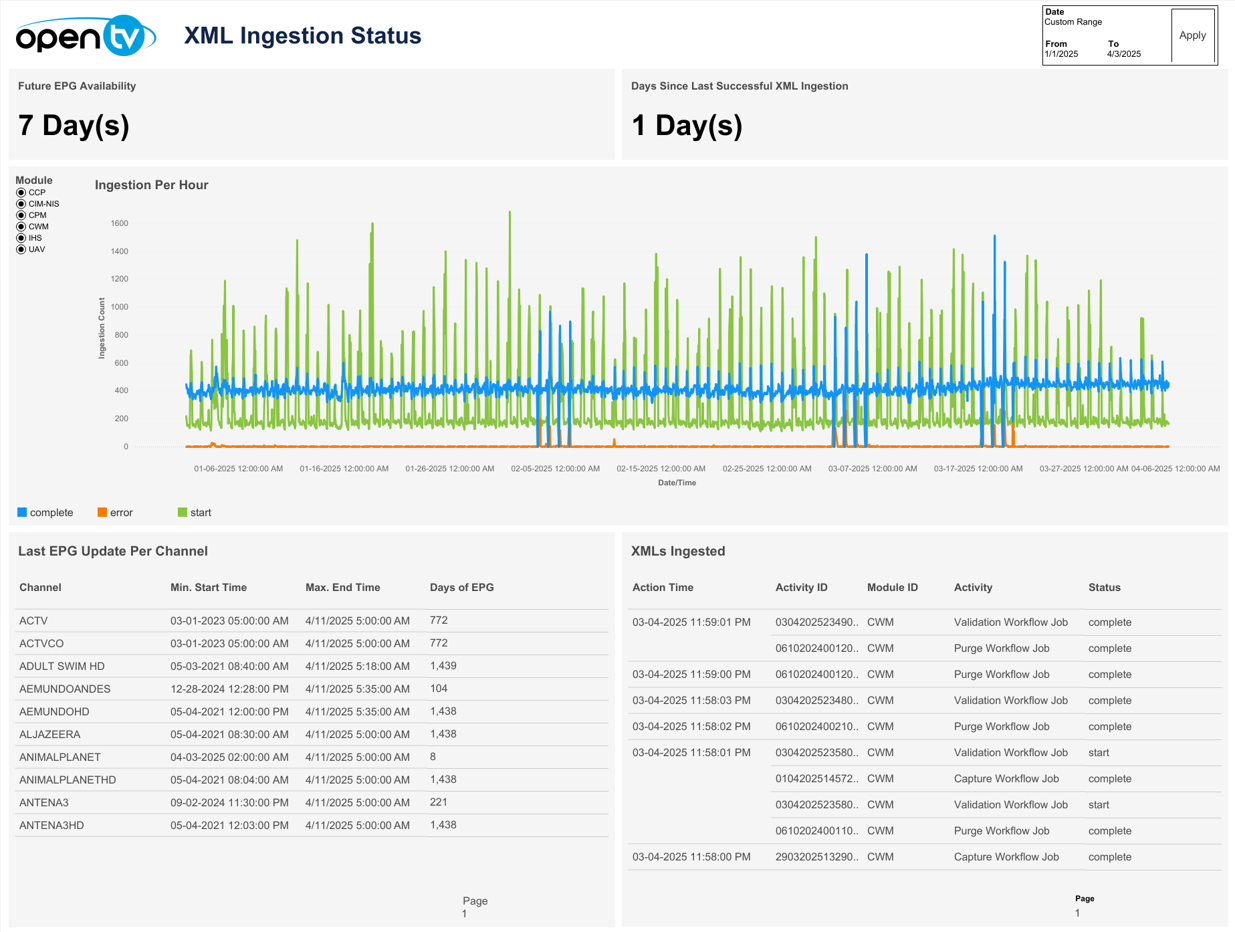The height and width of the screenshot is (932, 1235).
Task: Toggle the orange error legend swatch
Action: click(102, 513)
